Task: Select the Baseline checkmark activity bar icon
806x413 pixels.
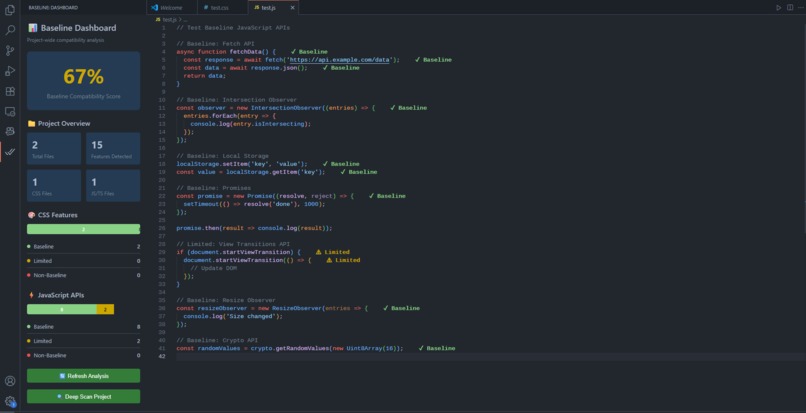Action: tap(10, 152)
